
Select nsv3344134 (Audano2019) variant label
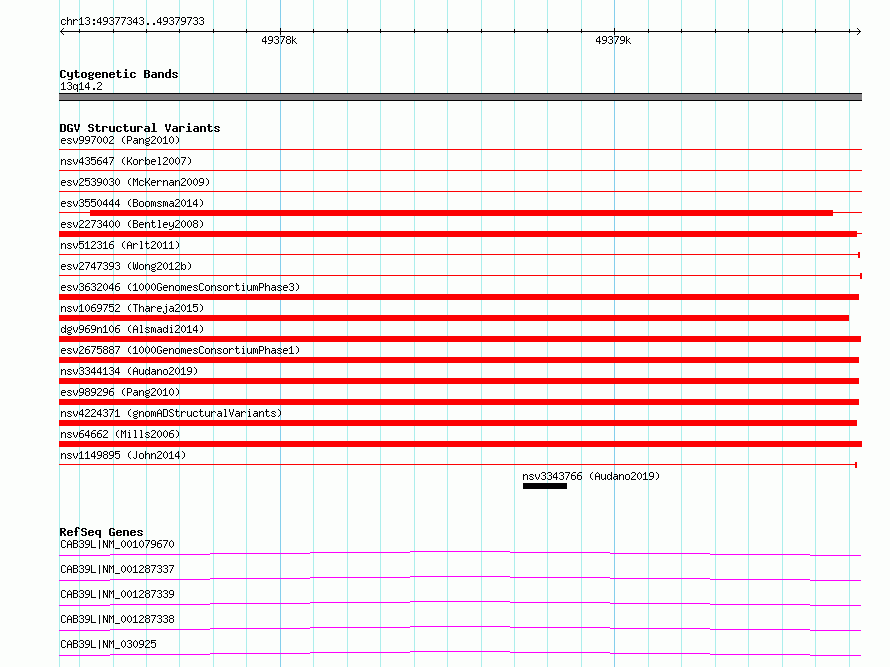point(129,371)
